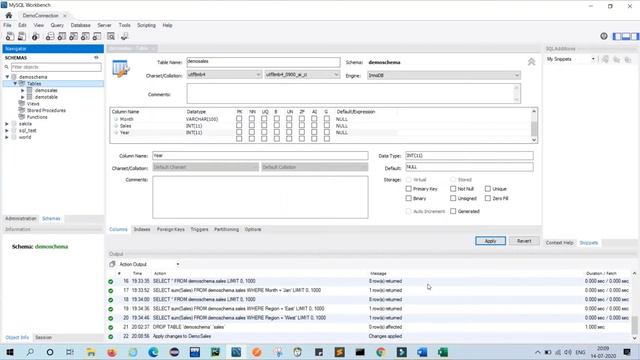Image resolution: width=640 pixels, height=360 pixels.
Task: Switch to the Administration tab
Action: click(21, 219)
